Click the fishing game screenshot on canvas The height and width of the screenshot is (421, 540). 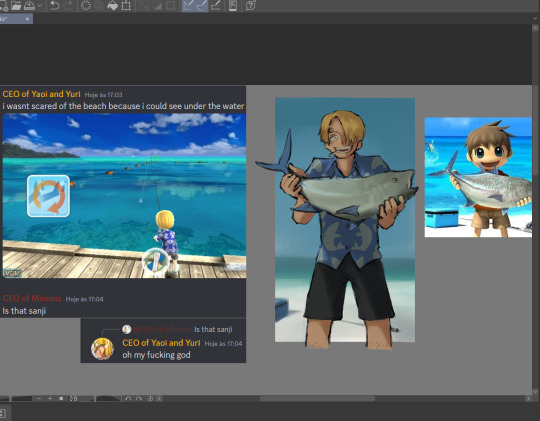click(x=124, y=196)
